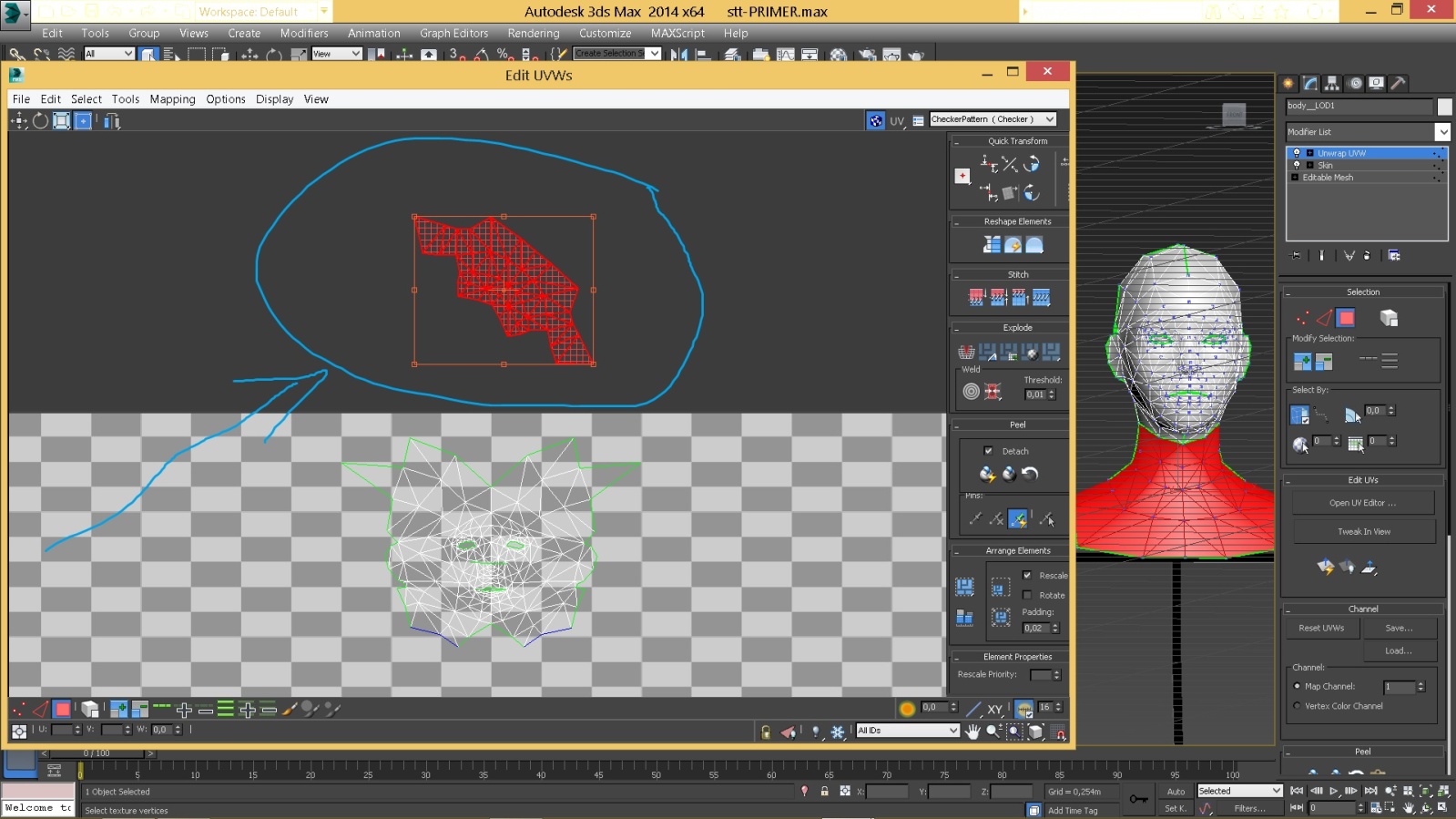
Task: Click the Zoom Extents icon in Edit UVWs
Action: [1036, 732]
